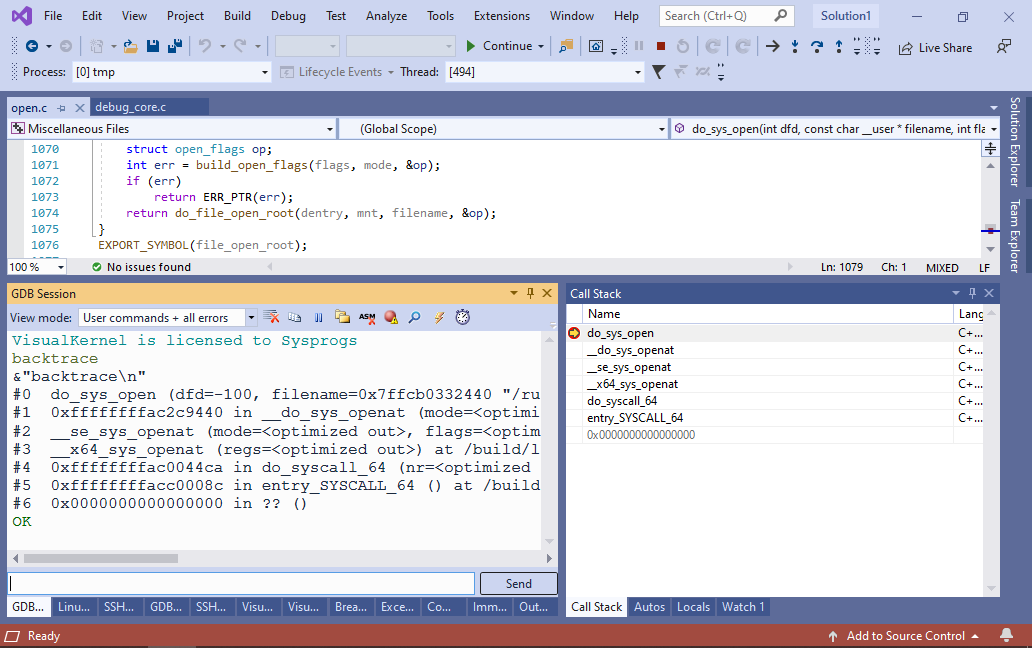
Task: Click the notifications bell in the status bar
Action: pos(1006,635)
